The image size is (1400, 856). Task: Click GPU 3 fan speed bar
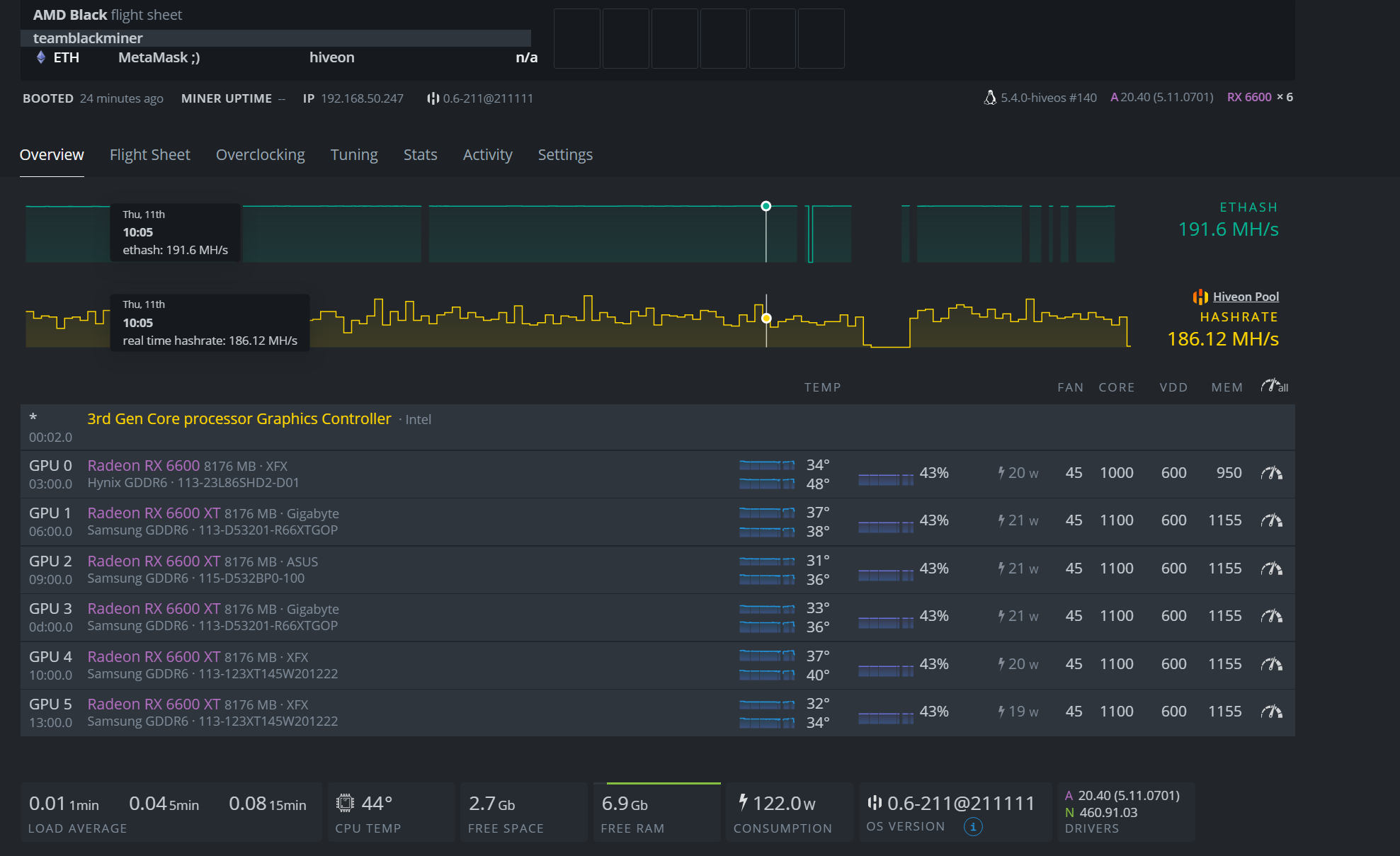[886, 622]
